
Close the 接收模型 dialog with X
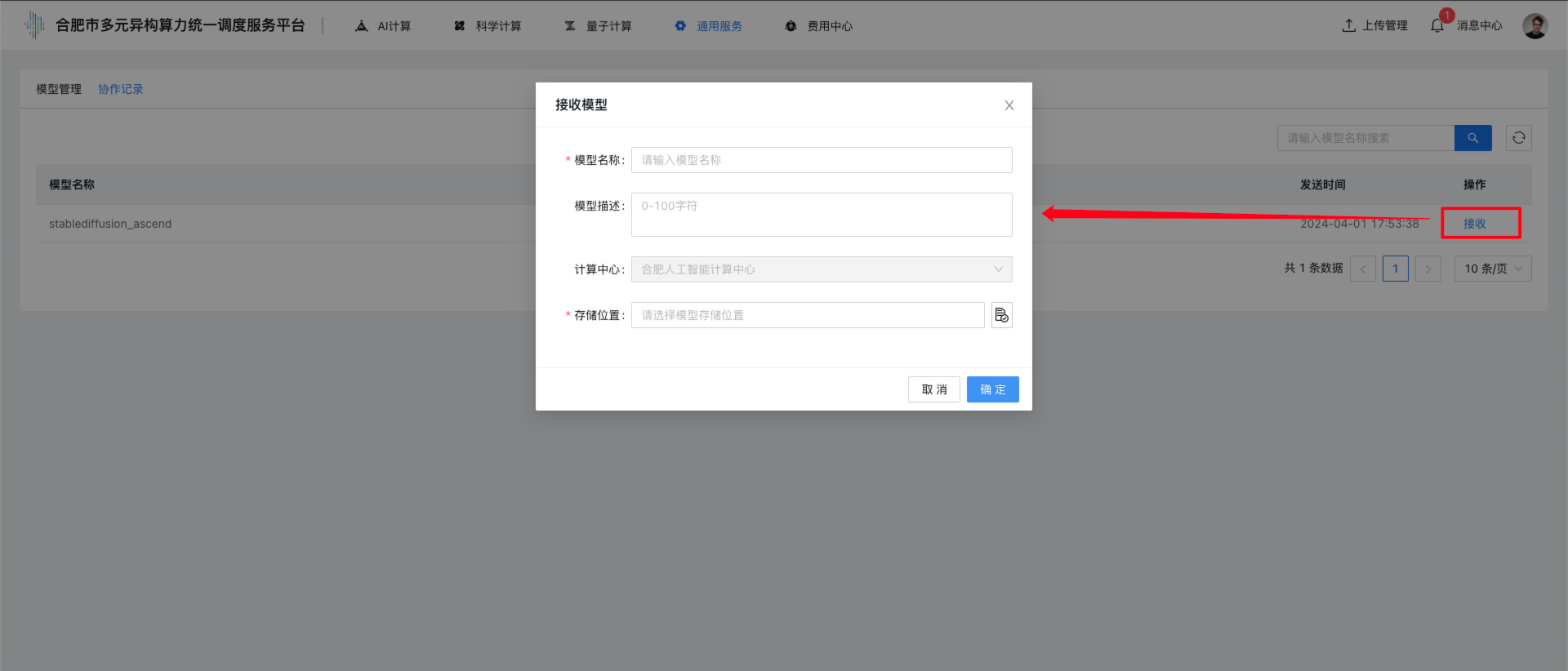1009,105
